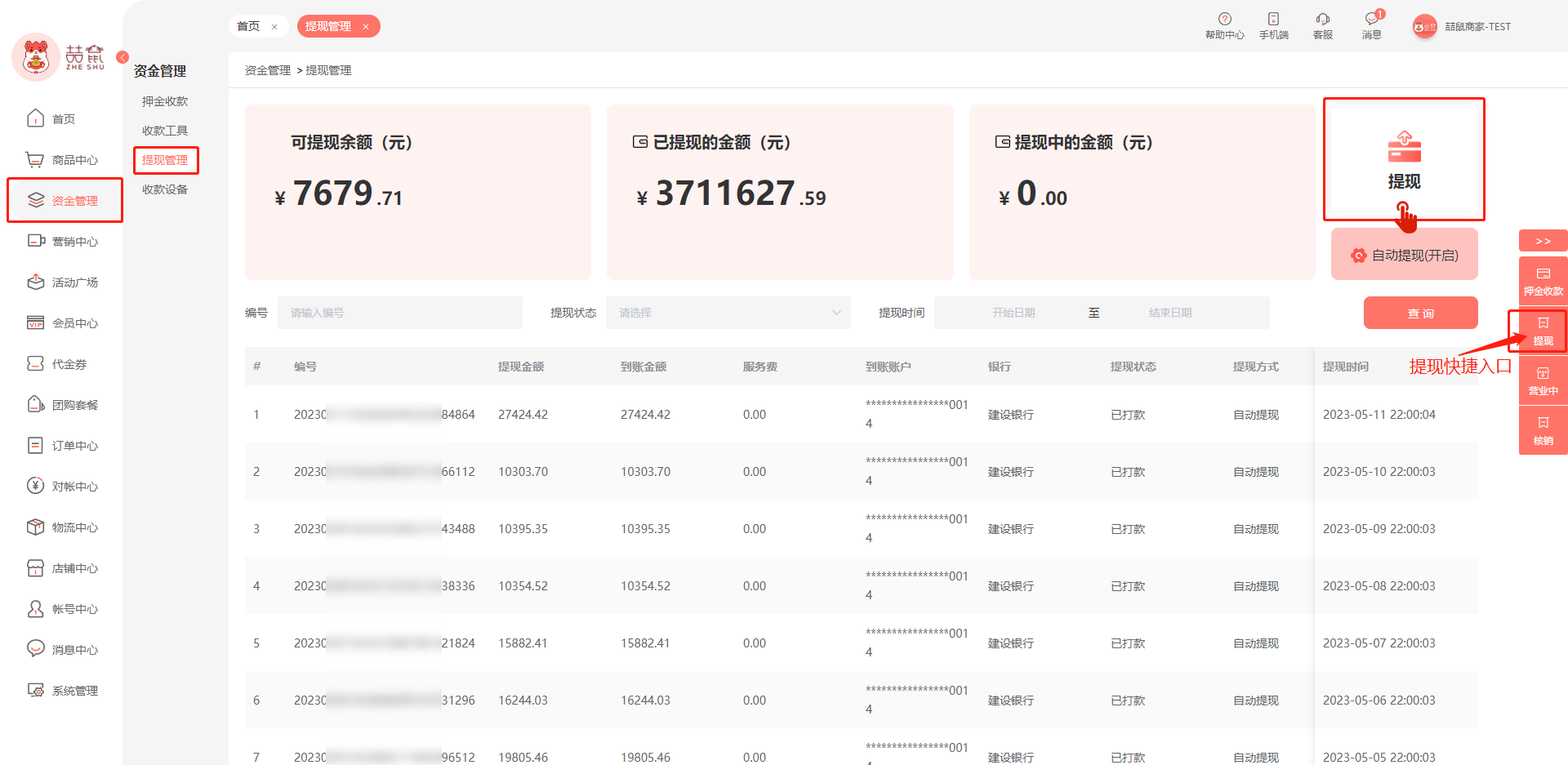The image size is (1568, 765).
Task: Toggle 自动提现(开启) button
Action: [x=1404, y=256]
